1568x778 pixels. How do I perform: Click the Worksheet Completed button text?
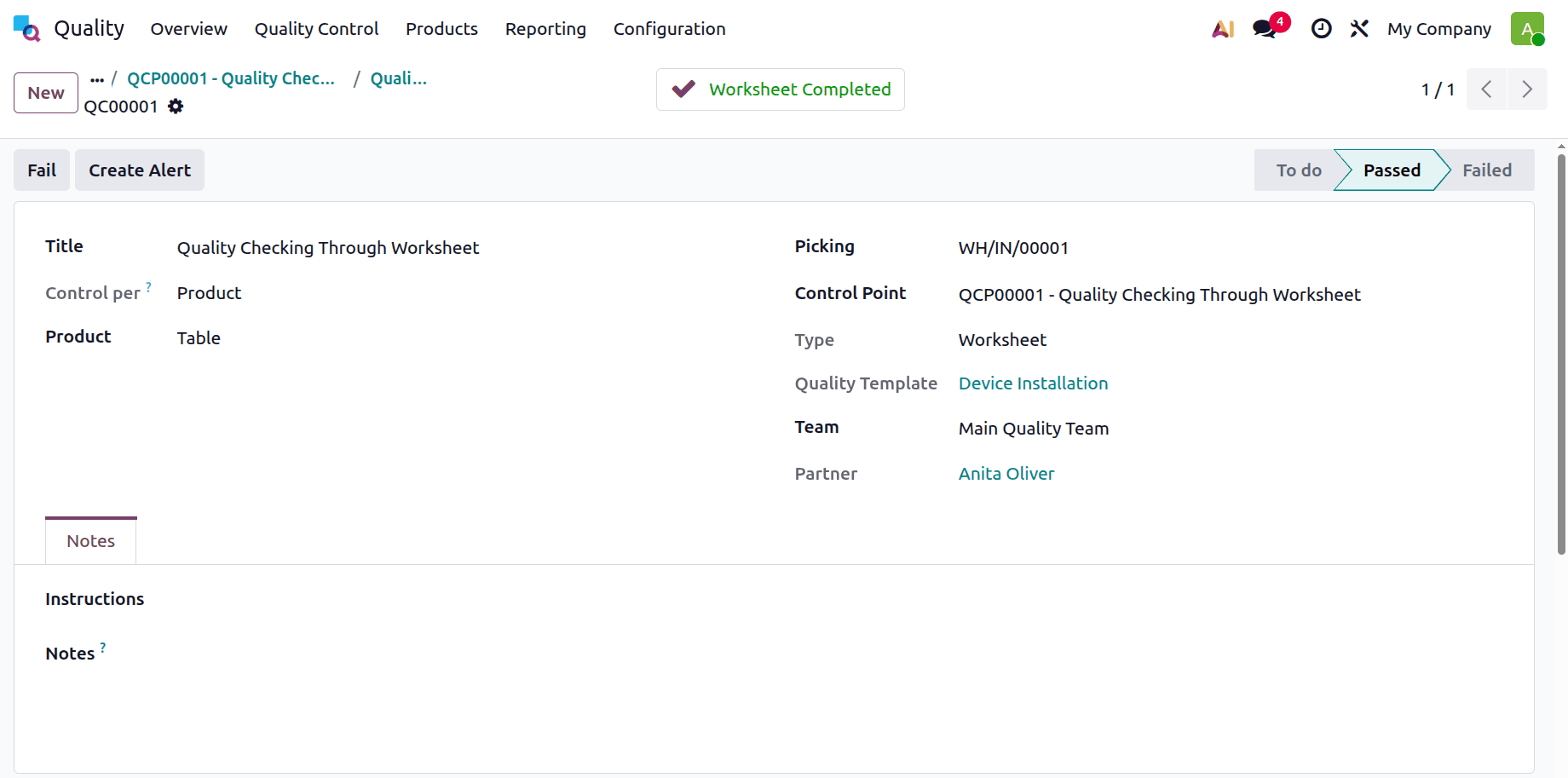799,89
